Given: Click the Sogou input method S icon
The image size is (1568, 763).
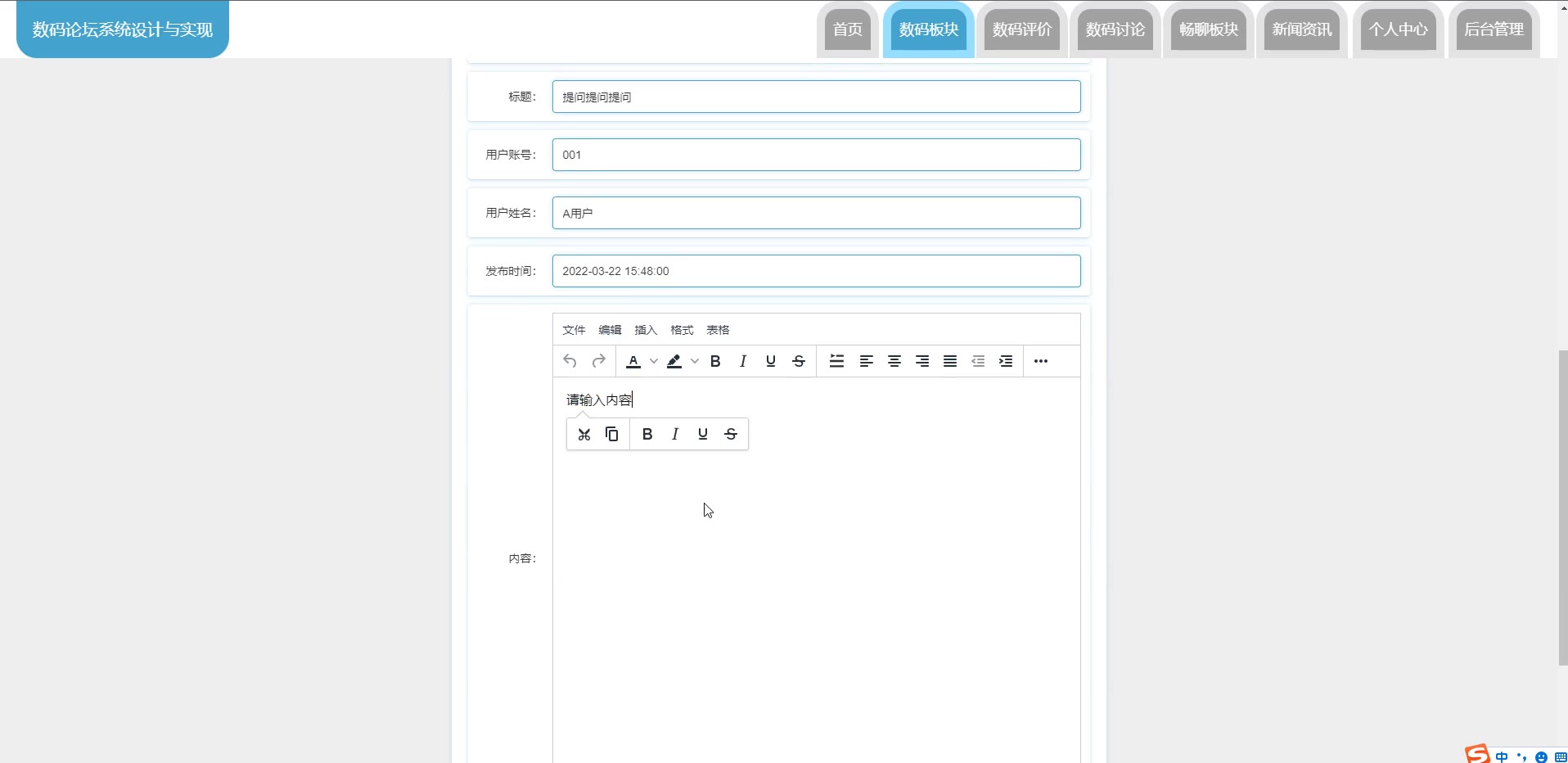Looking at the screenshot, I should tap(1477, 754).
